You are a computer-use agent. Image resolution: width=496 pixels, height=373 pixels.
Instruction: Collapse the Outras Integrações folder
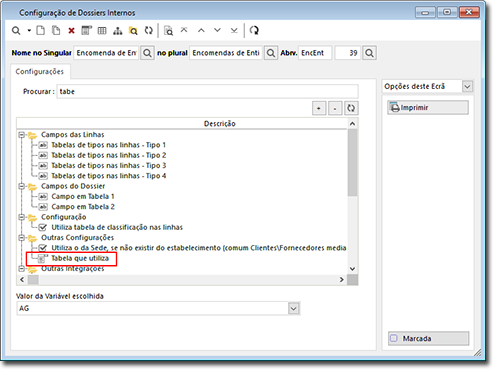22,269
